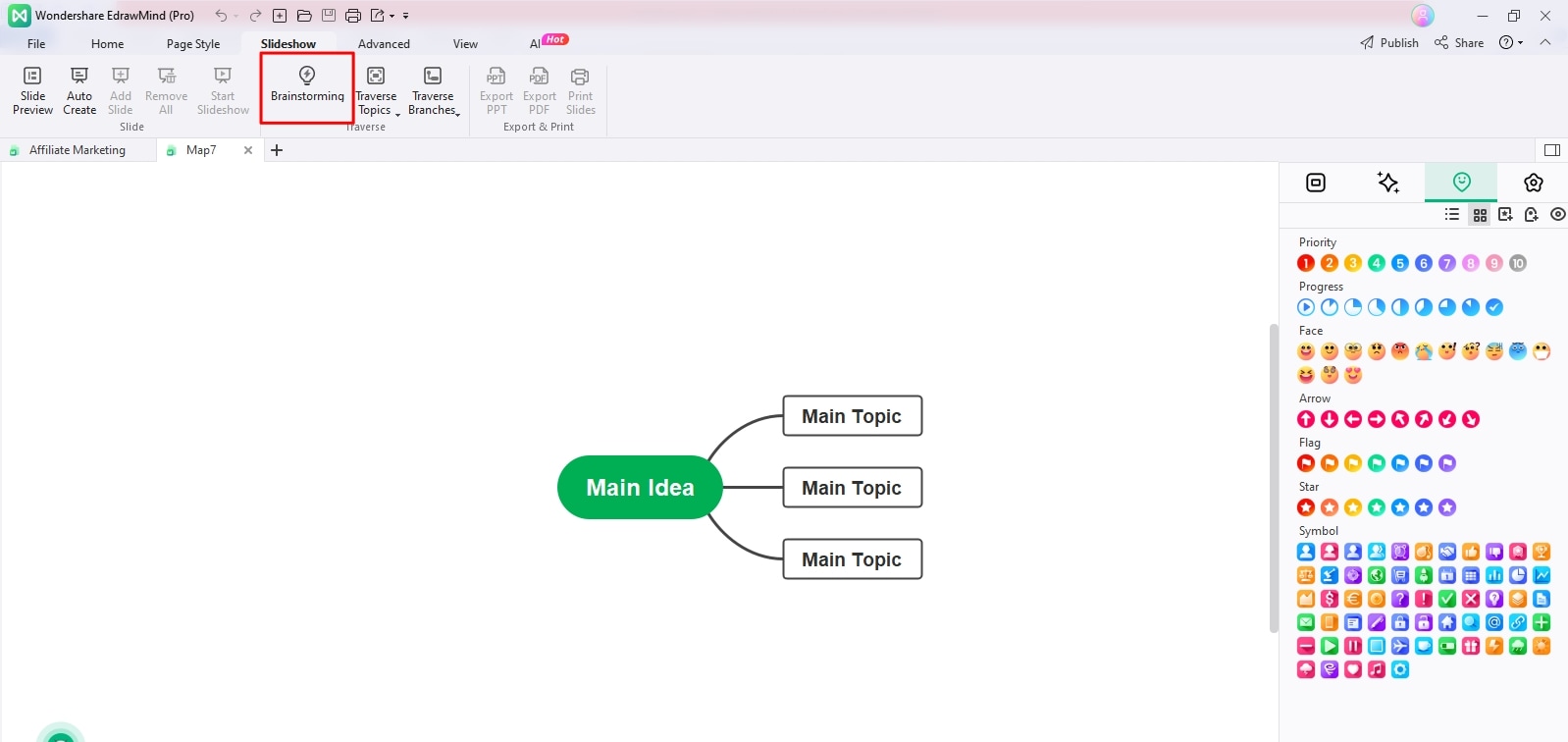This screenshot has height=742, width=1568.
Task: Insert the red flag marker
Action: point(1306,463)
